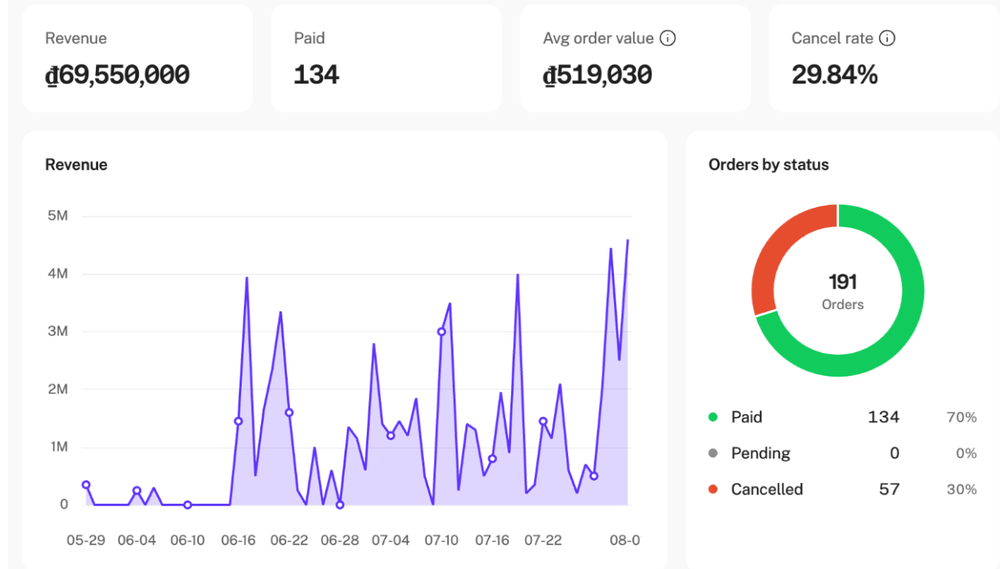Click the Revenue chart title
This screenshot has width=1000, height=569.
(76, 165)
